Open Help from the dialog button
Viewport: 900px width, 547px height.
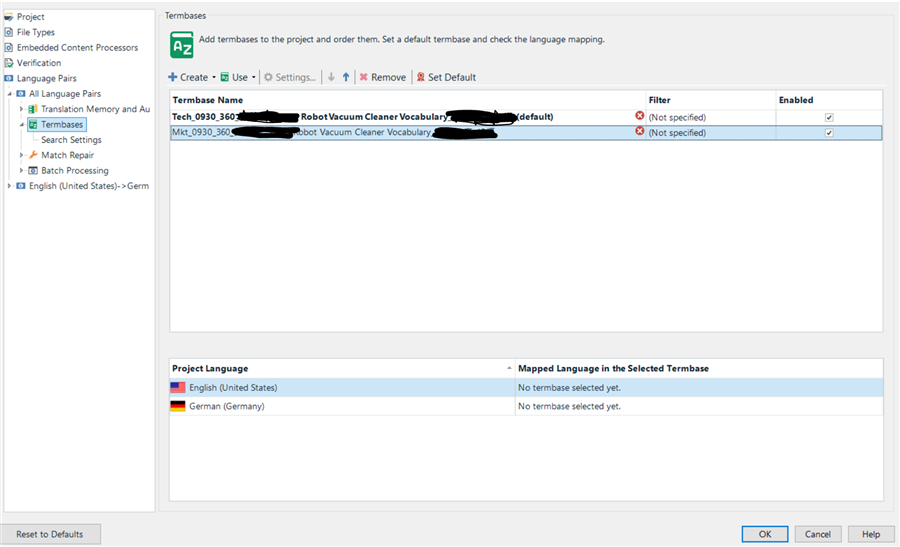click(871, 534)
